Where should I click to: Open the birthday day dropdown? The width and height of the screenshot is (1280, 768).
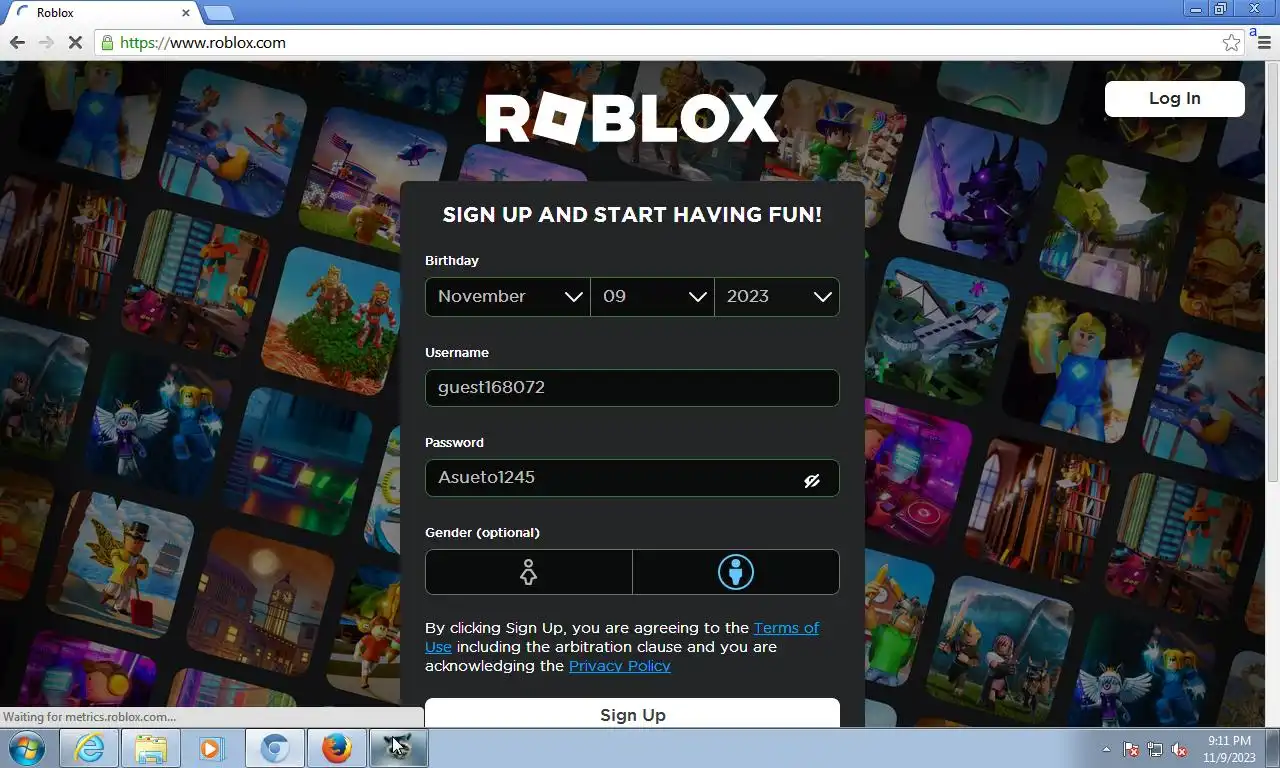652,297
